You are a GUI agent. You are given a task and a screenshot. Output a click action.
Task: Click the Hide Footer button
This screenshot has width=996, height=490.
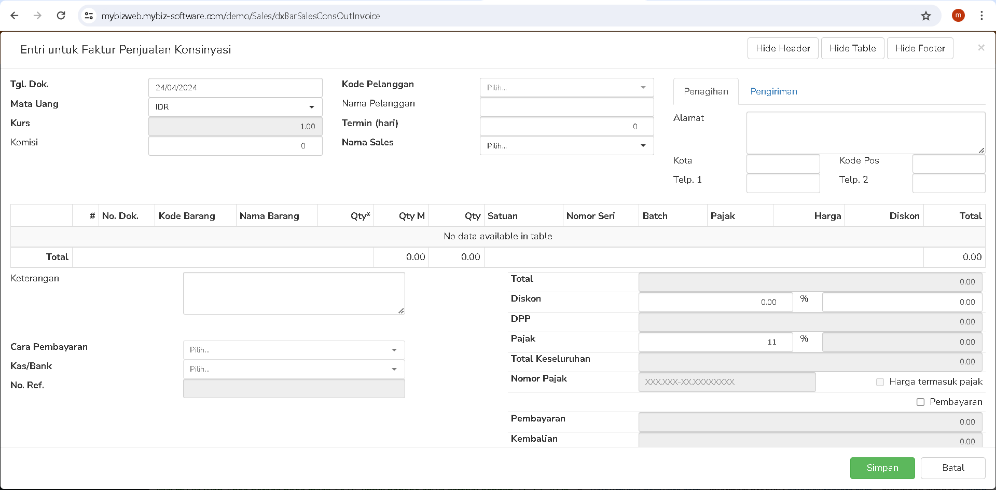coord(920,48)
